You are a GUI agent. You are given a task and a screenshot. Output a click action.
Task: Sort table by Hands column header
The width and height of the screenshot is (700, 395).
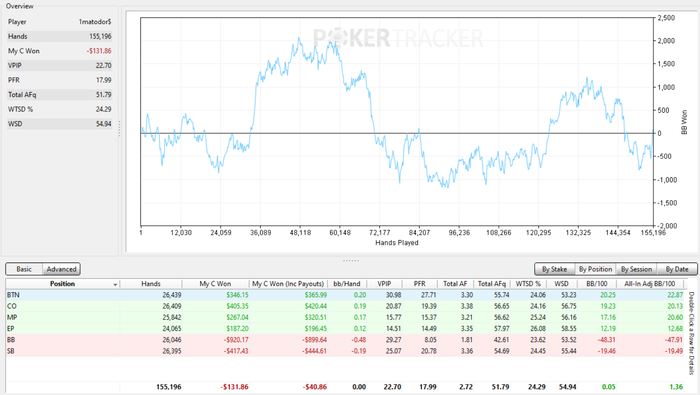coord(151,284)
